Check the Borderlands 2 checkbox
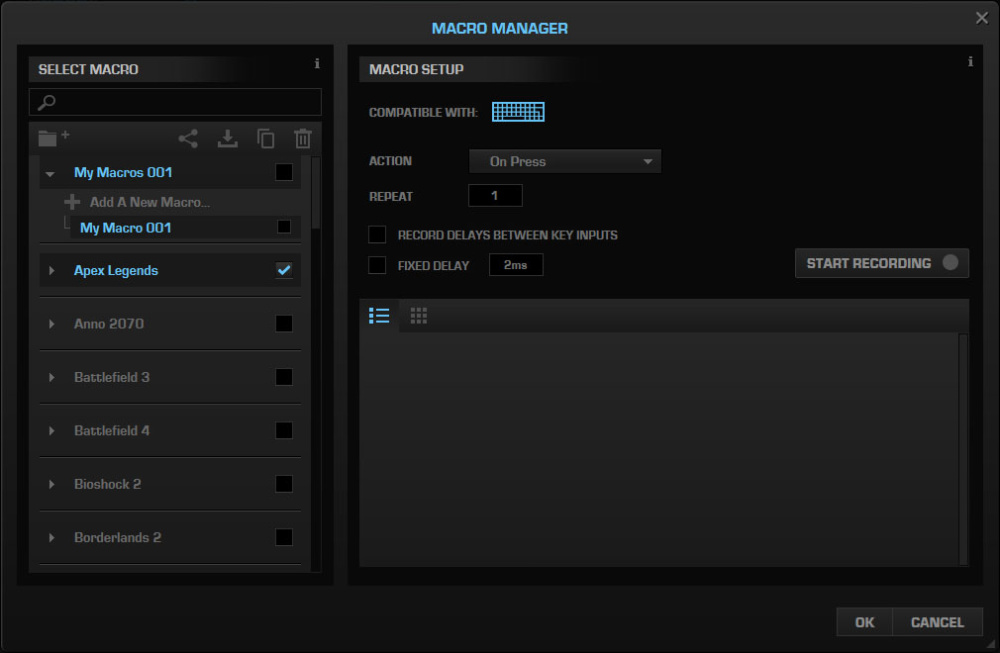Screen dimensions: 1000x653 (284, 538)
